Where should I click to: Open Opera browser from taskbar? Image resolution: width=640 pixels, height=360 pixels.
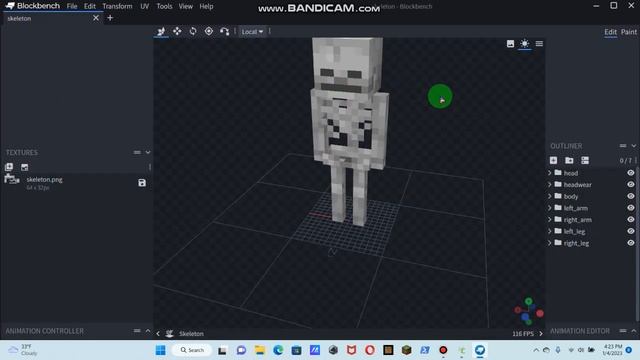click(370, 350)
